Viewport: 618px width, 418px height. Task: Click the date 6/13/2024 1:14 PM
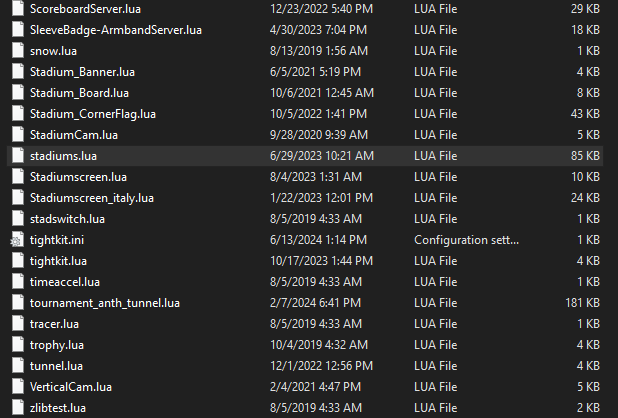pos(318,240)
